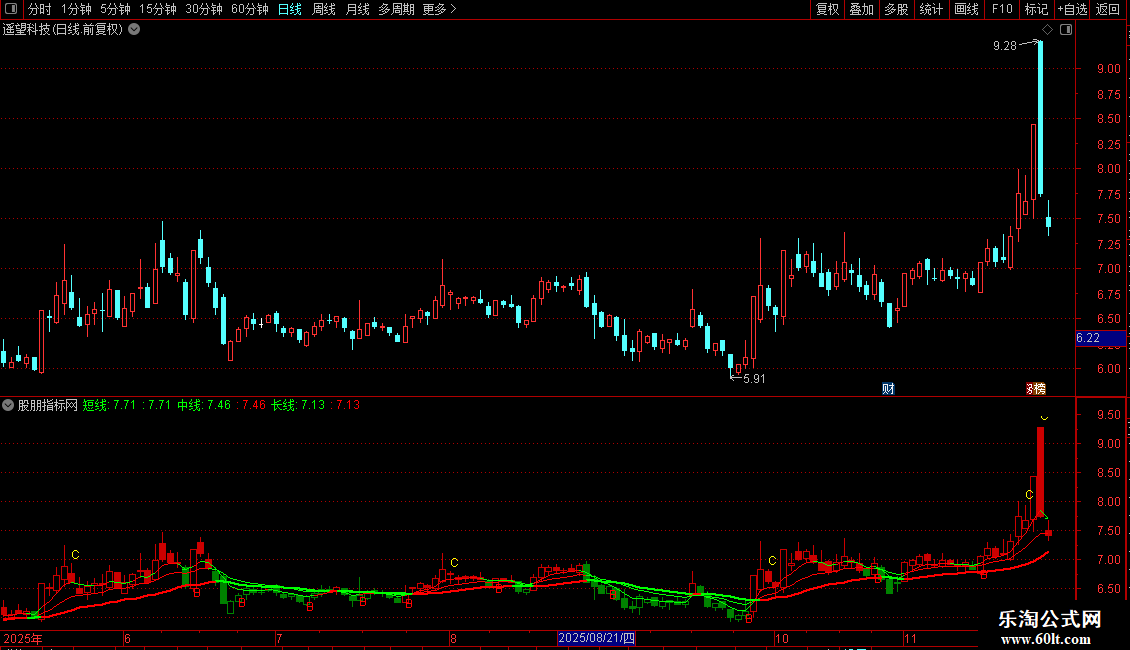Select the 60分钟 period

tap(249, 9)
